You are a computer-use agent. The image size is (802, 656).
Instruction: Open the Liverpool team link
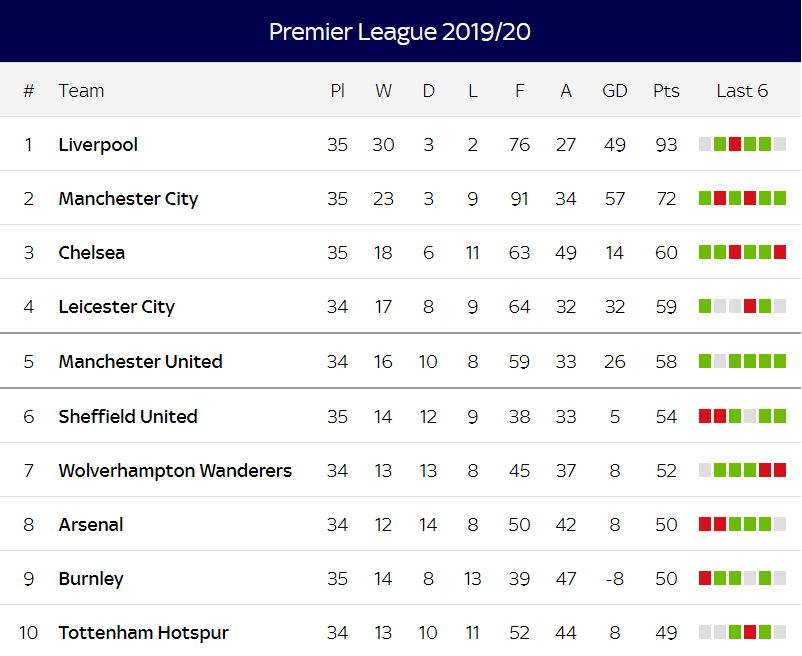click(x=98, y=145)
